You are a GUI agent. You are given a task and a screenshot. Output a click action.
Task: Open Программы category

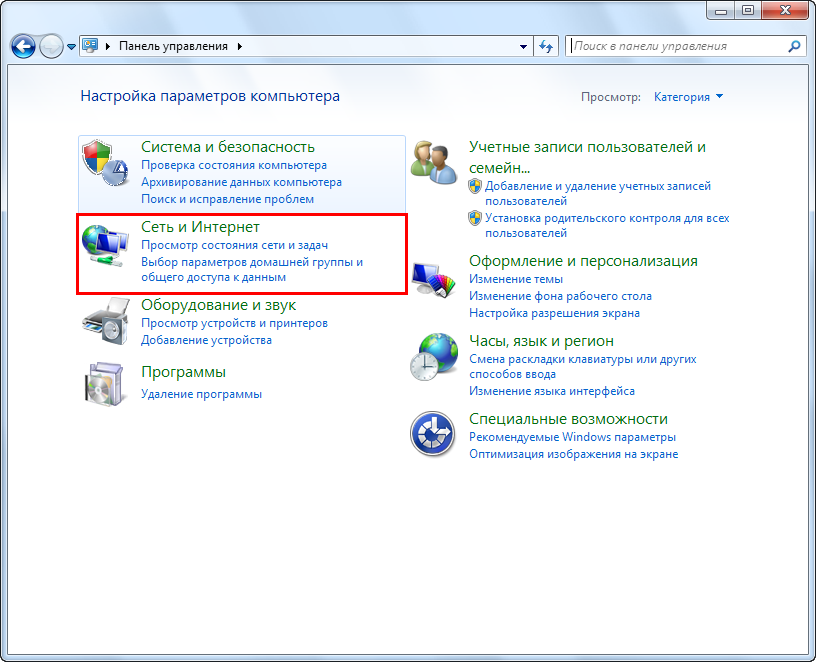183,372
